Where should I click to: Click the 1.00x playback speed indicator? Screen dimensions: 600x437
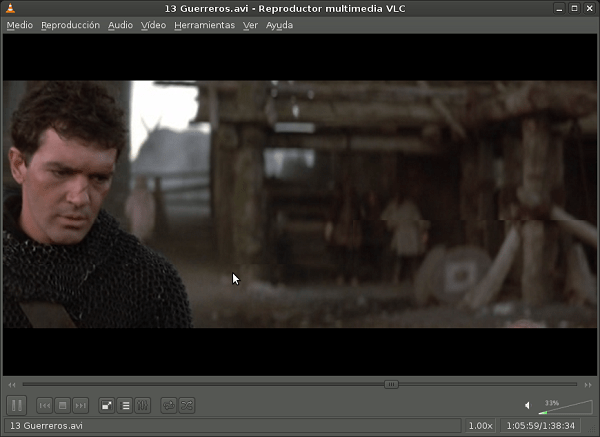pos(481,426)
